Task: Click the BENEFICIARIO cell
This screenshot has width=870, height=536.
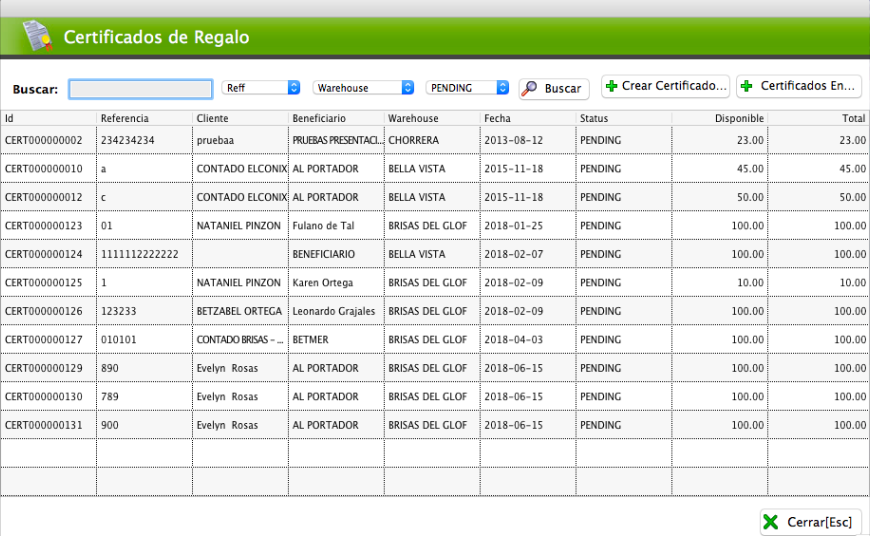Action: (x=336, y=254)
